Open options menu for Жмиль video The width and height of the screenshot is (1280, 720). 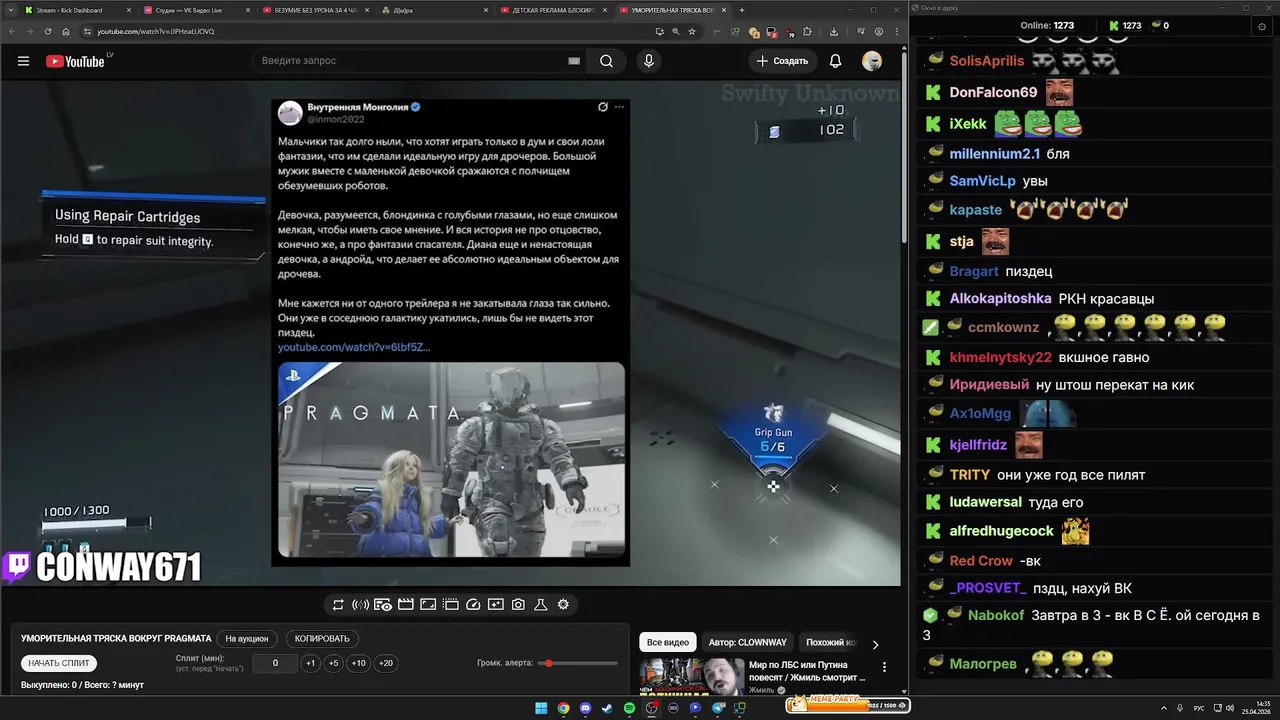click(x=884, y=667)
